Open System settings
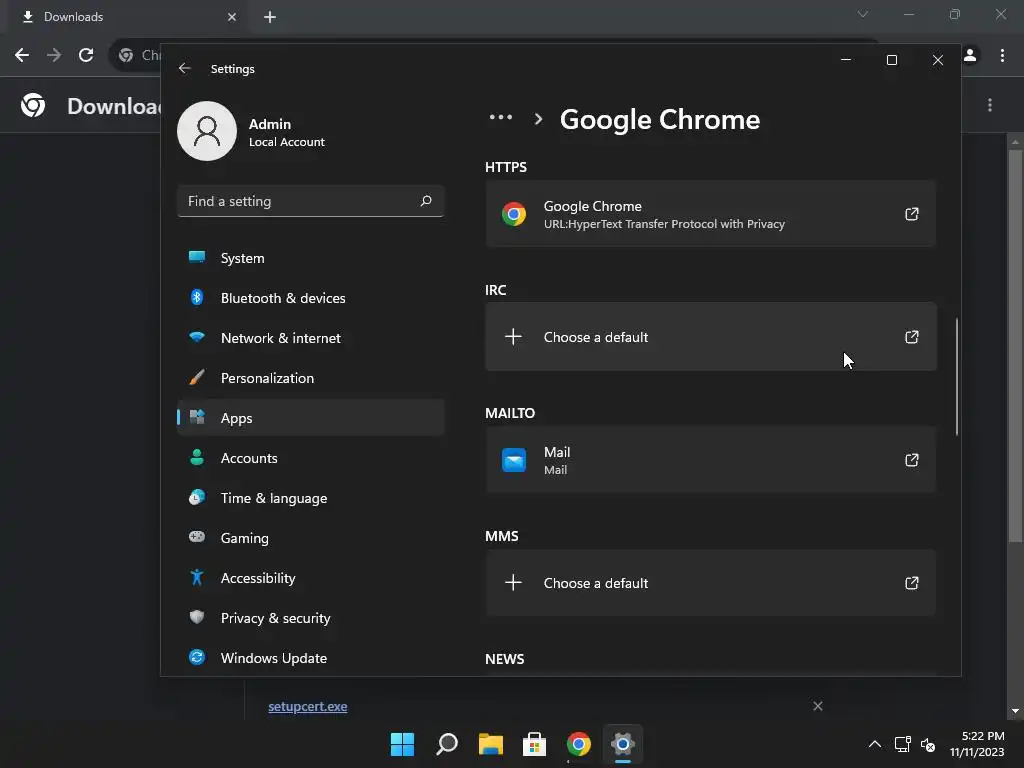 coord(311,258)
